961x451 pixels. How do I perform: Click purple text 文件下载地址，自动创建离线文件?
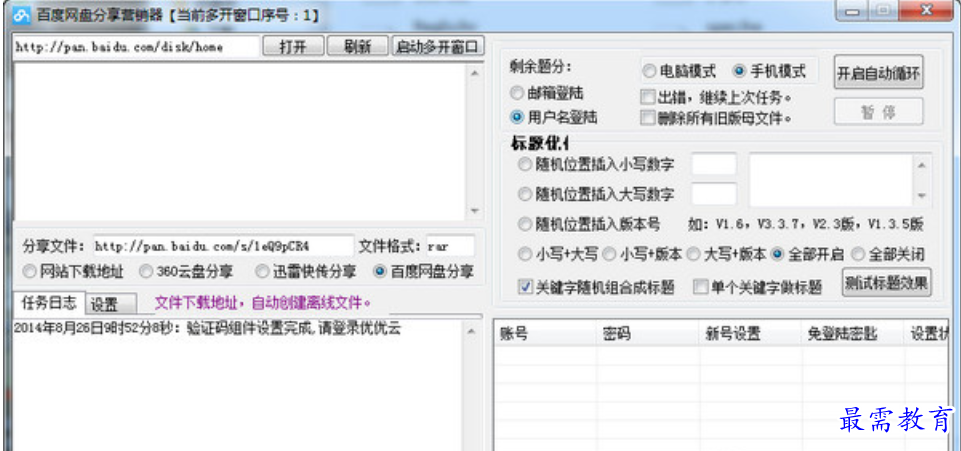[x=263, y=303]
